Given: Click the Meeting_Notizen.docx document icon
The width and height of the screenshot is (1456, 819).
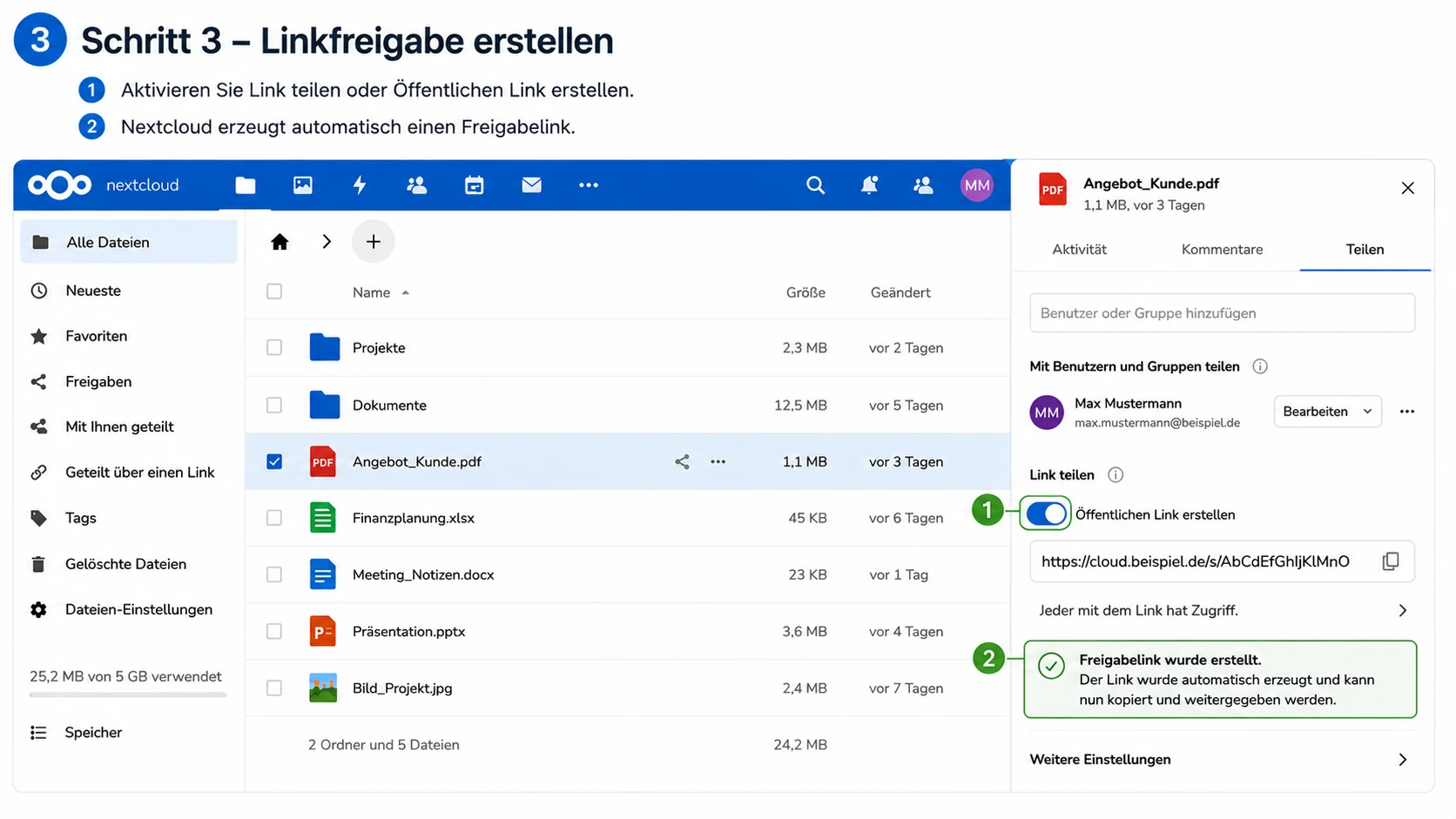Looking at the screenshot, I should (x=323, y=574).
